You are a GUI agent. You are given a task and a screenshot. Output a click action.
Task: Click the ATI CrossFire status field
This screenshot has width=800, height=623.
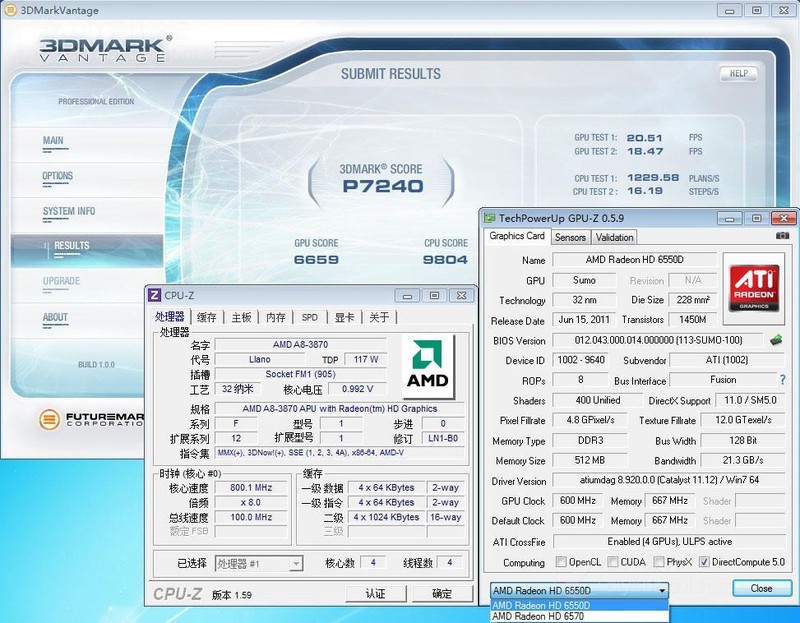point(669,541)
